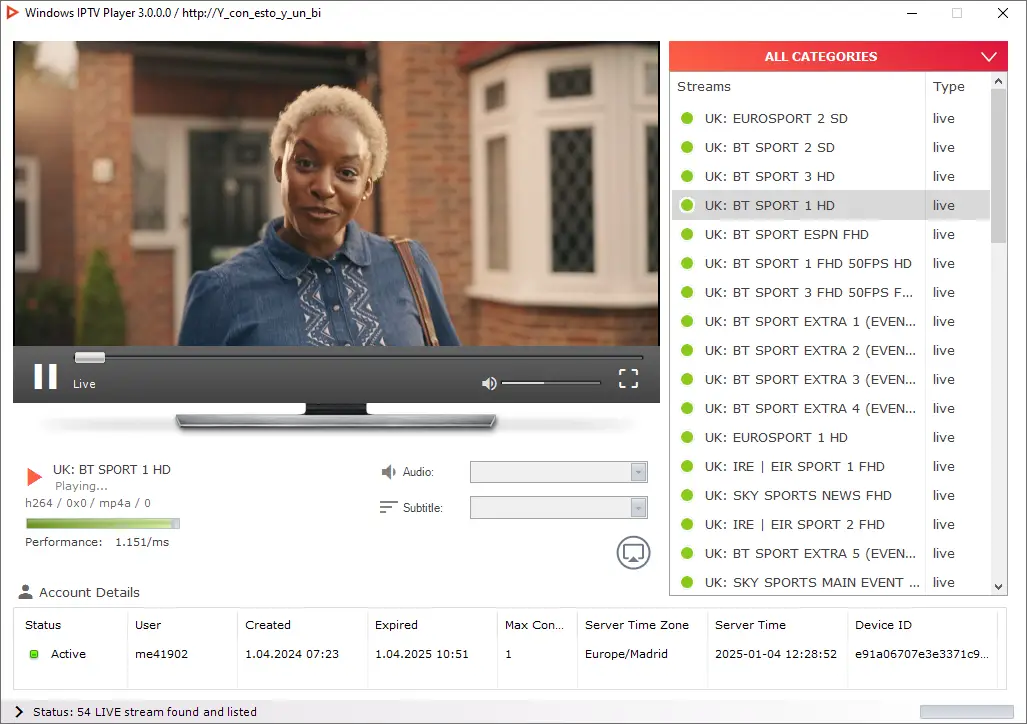Select UK: BT SPORT EXTRA 5 stream
The height and width of the screenshot is (724, 1027).
(831, 553)
